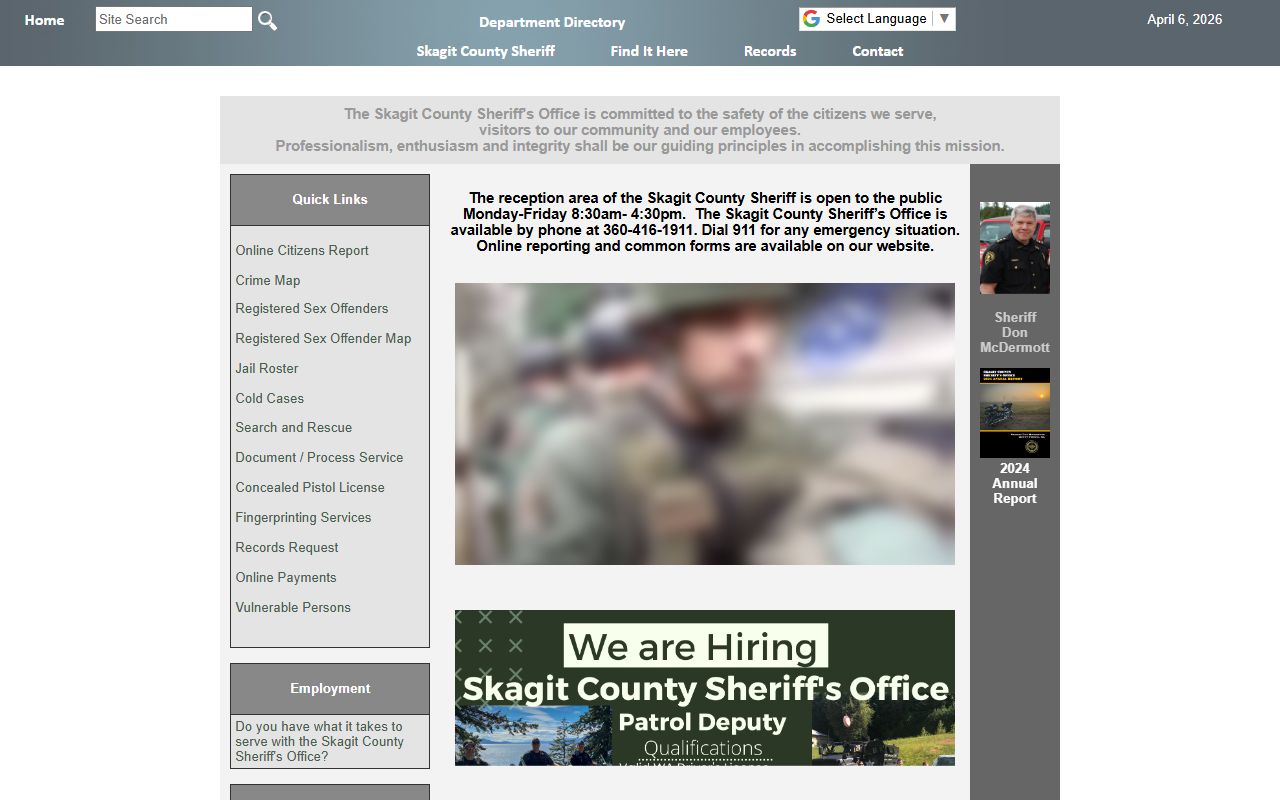The width and height of the screenshot is (1280, 800).
Task: Focus the Site Search input field
Action: (174, 19)
